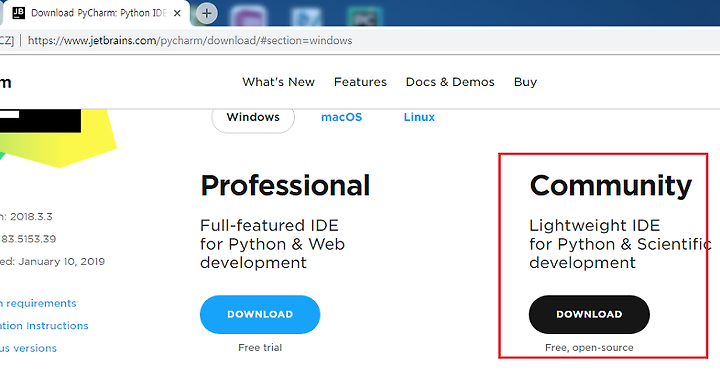
Task: Download the Professional edition
Action: (260, 314)
